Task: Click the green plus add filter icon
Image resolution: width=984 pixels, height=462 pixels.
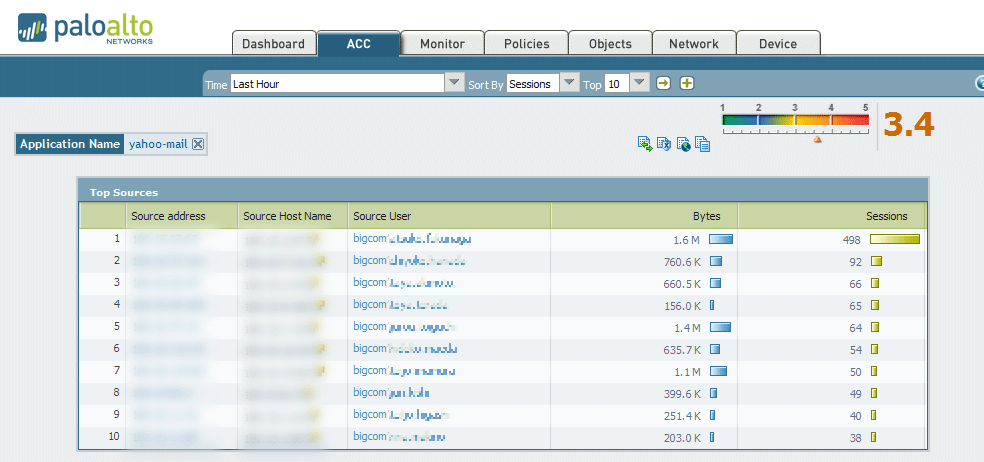Action: coord(687,84)
